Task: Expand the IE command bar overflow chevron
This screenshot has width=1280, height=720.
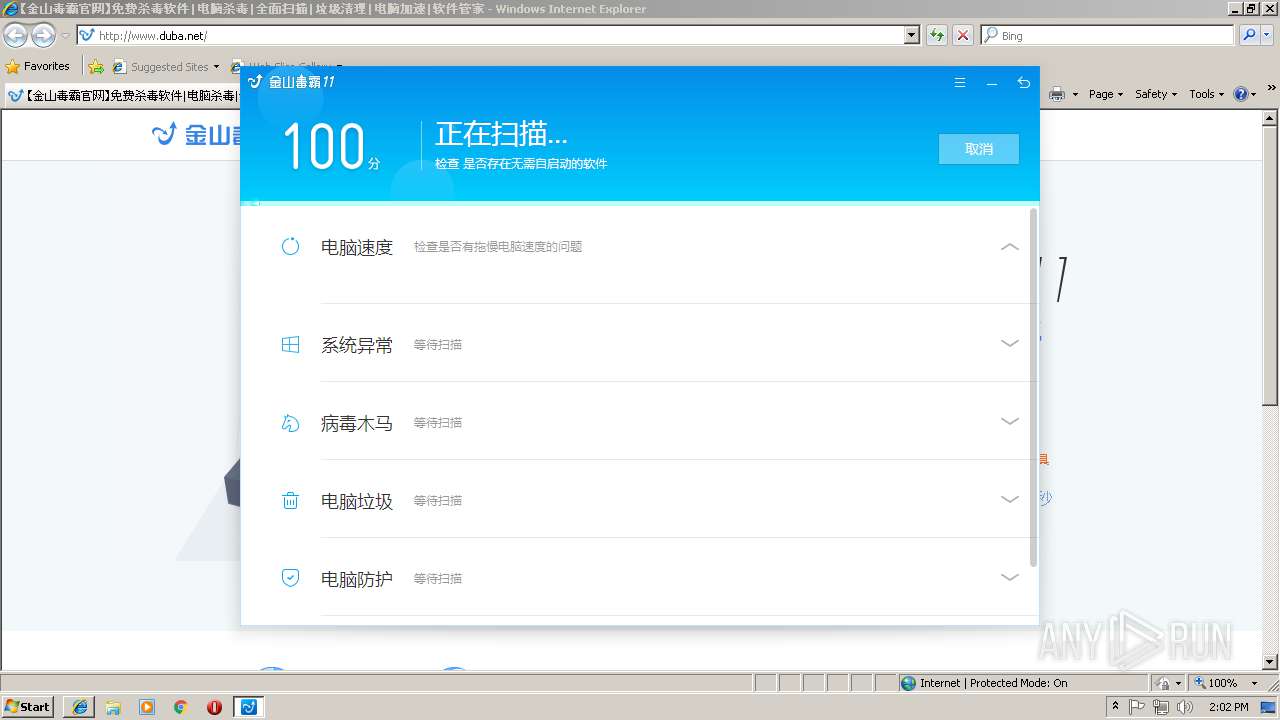Action: tap(1270, 90)
